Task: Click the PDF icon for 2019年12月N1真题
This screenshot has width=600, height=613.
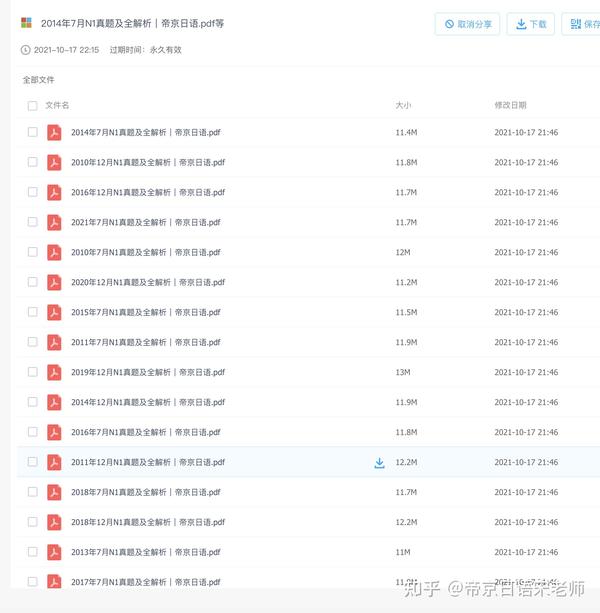Action: tap(54, 372)
